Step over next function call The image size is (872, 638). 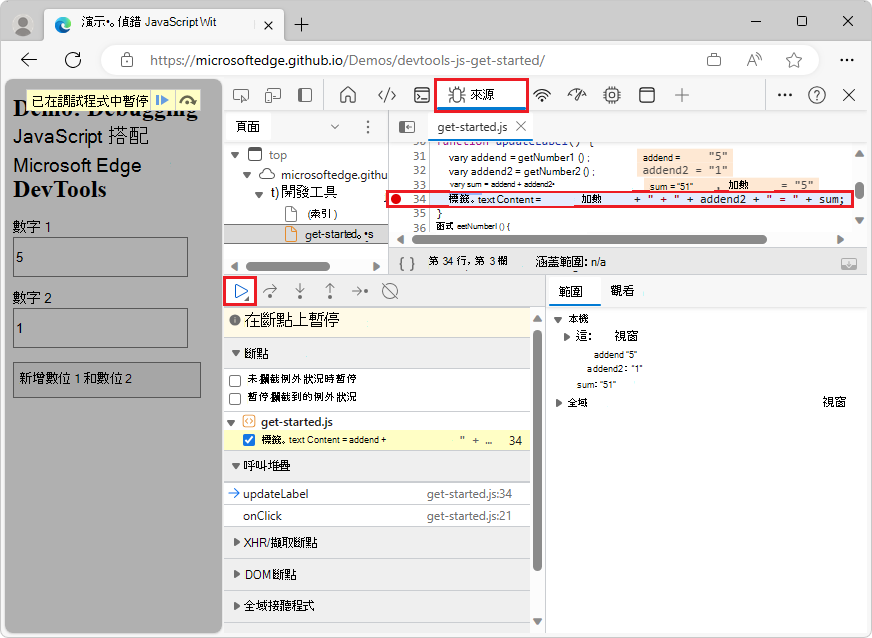point(269,292)
